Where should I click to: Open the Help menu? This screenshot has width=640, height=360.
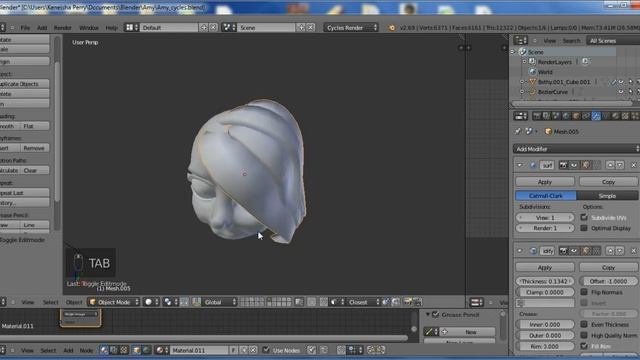coord(111,28)
